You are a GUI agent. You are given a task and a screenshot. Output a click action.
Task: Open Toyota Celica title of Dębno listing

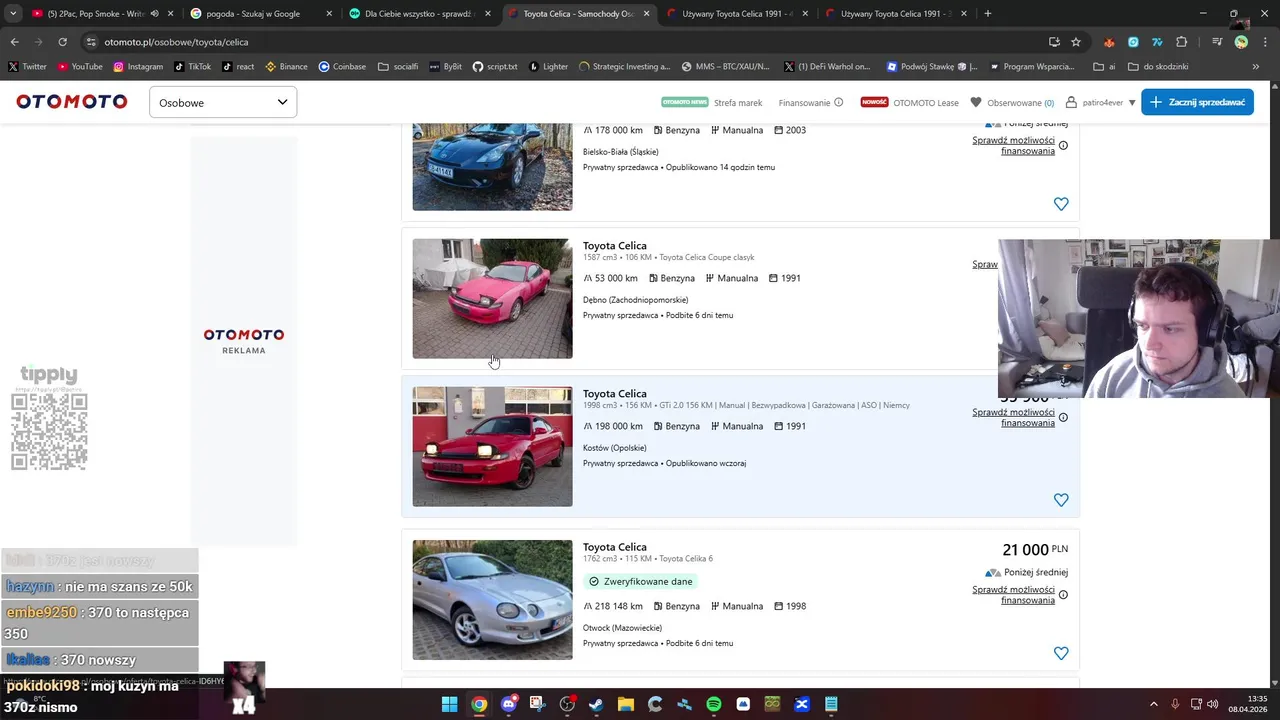pos(614,245)
